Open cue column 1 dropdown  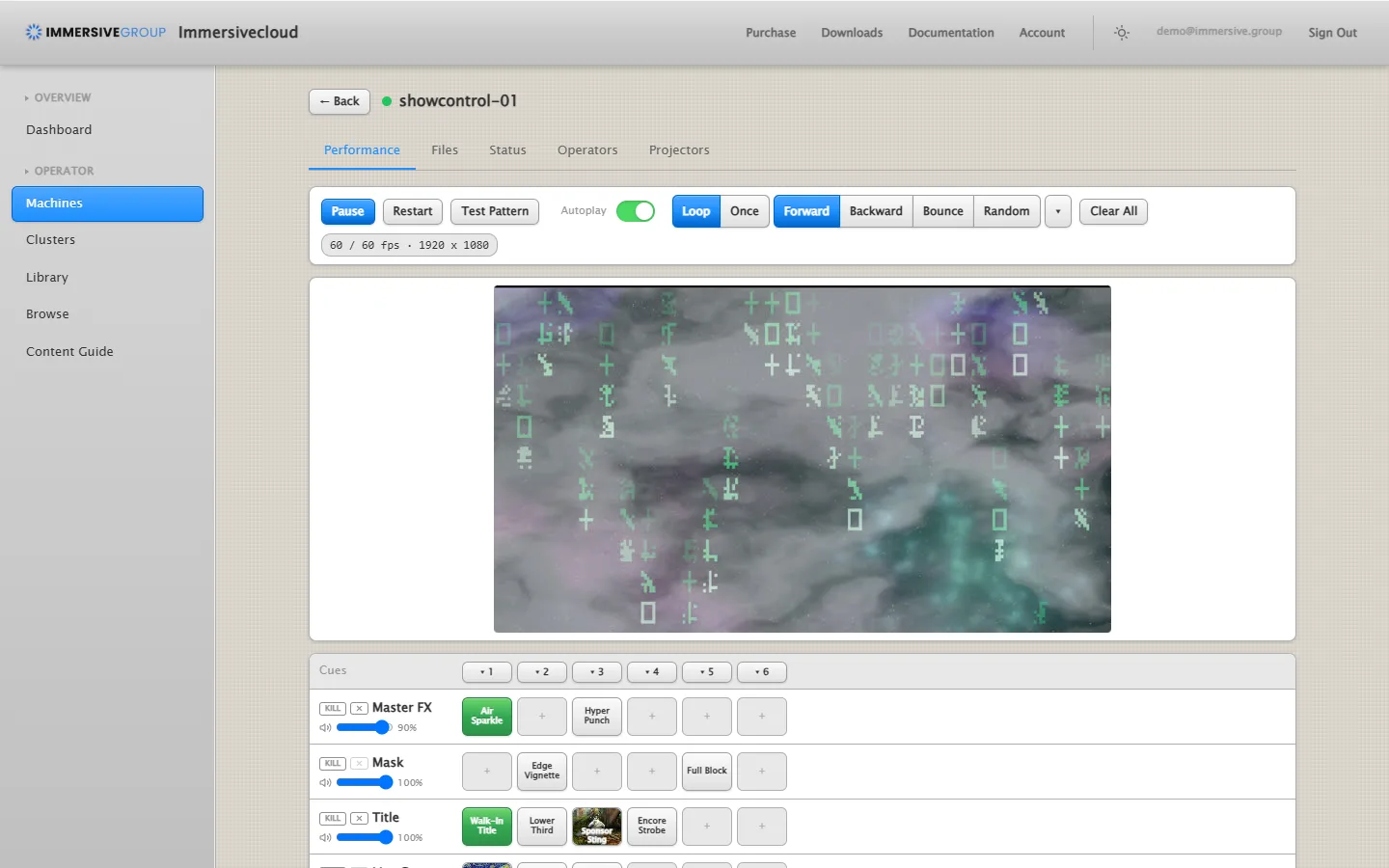(x=487, y=672)
